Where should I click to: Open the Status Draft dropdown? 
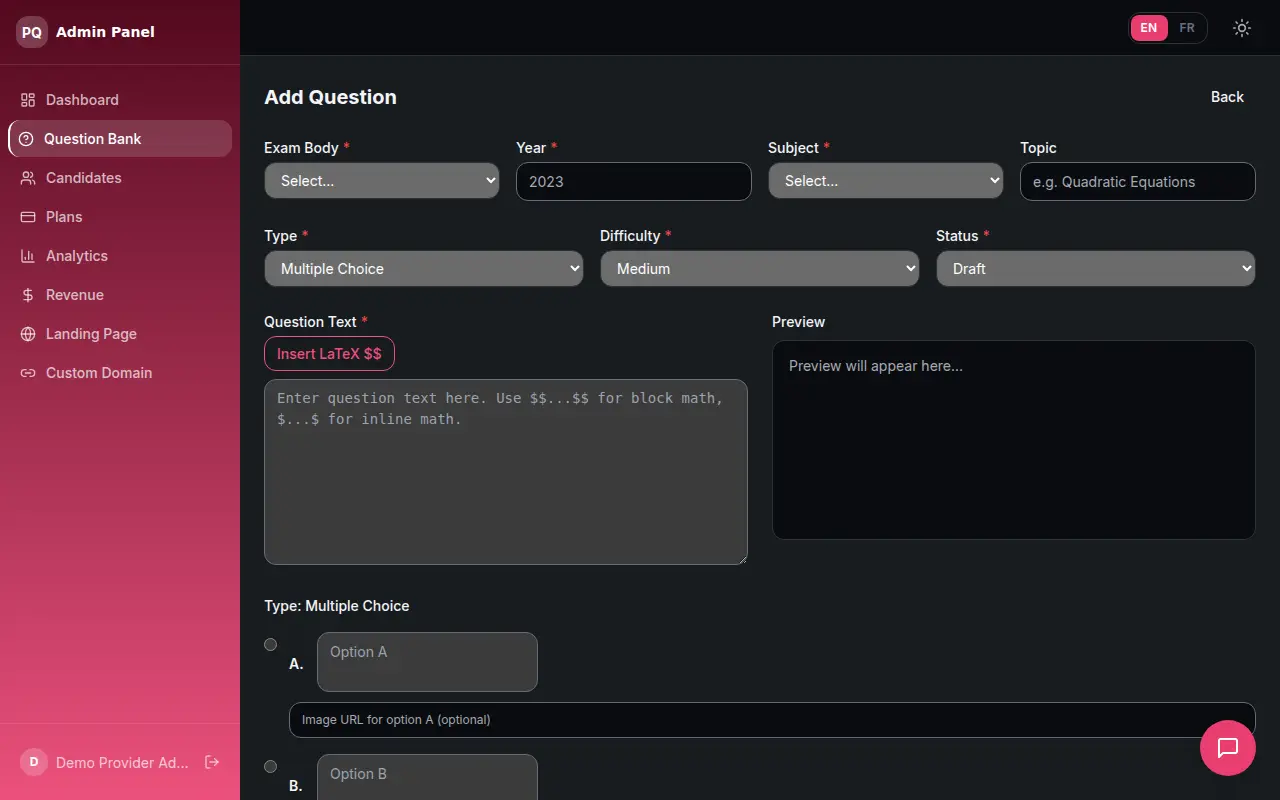[x=1096, y=269]
